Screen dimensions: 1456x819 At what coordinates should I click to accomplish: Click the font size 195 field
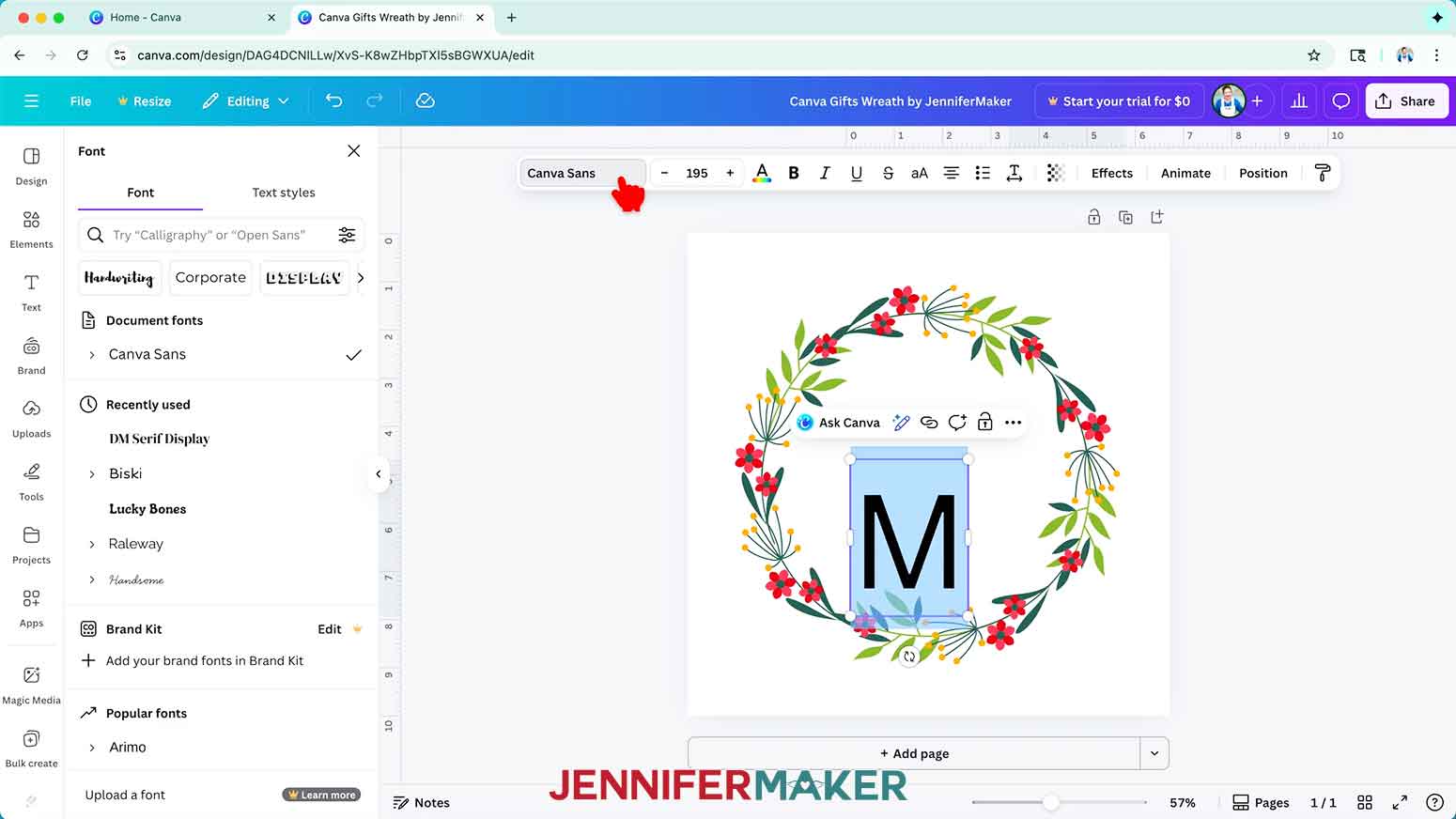(697, 173)
